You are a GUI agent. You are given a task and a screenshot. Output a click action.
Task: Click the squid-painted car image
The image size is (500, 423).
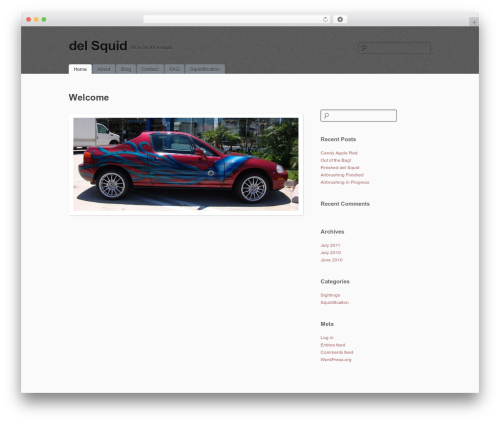point(186,164)
